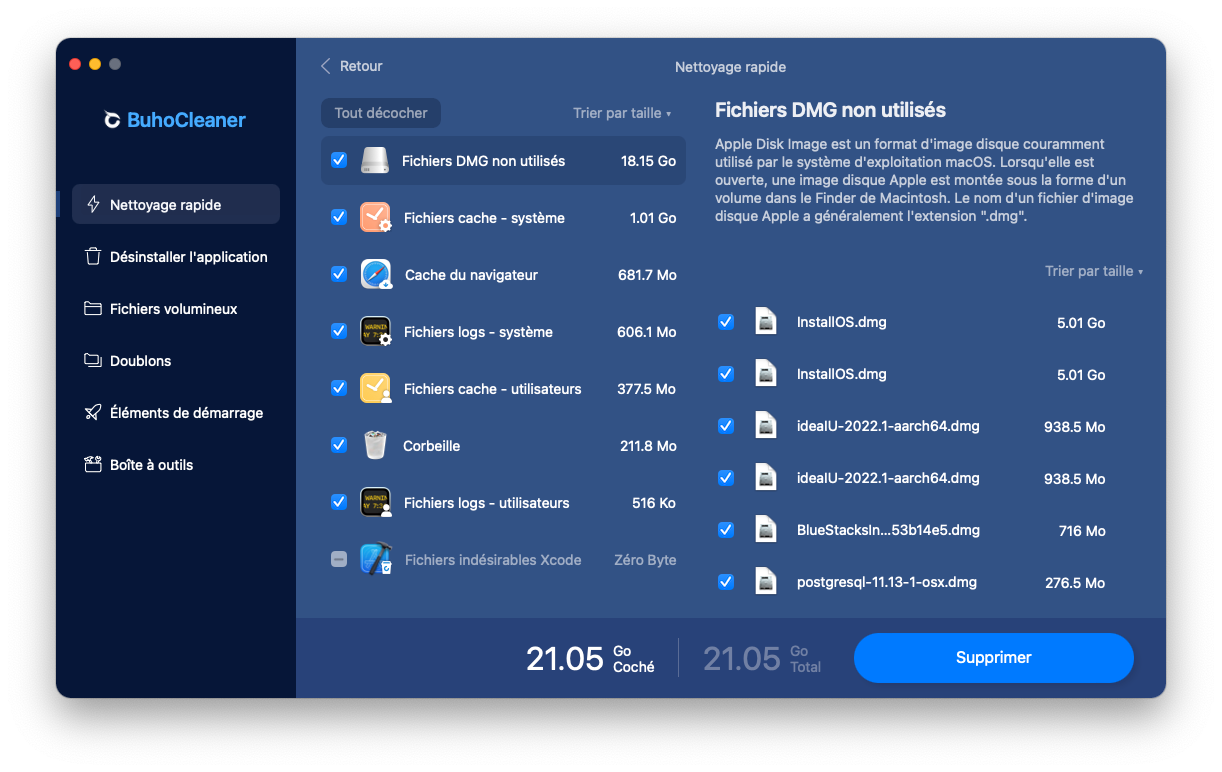1222x772 pixels.
Task: Select the Fichiers cache - système 1.01 Go size
Action: click(x=653, y=218)
